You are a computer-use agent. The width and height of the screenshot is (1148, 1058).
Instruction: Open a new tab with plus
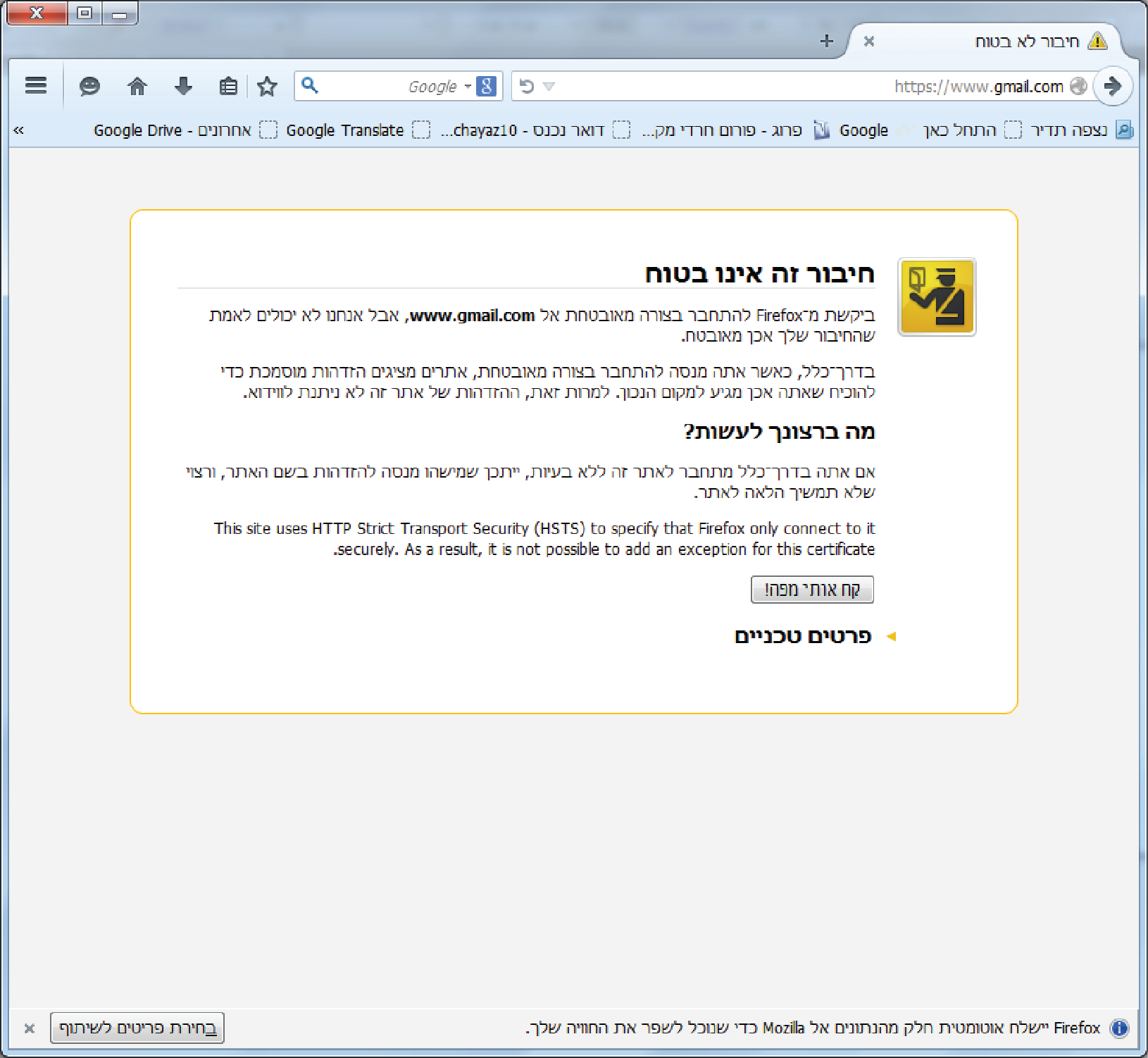[x=827, y=41]
